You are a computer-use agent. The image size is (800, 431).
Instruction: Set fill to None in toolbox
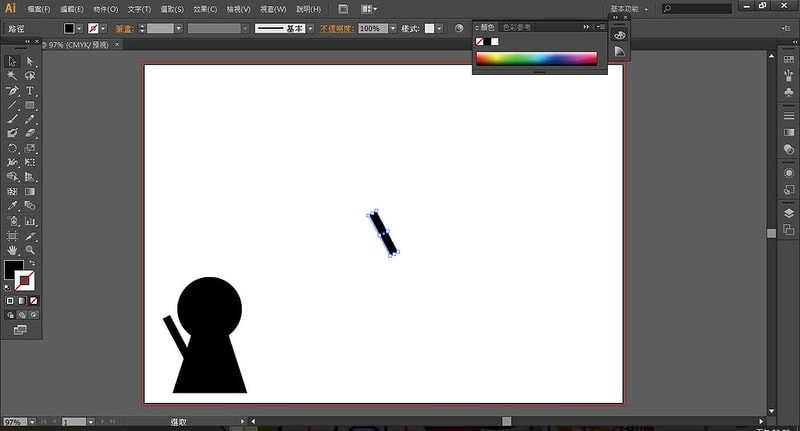tap(34, 300)
